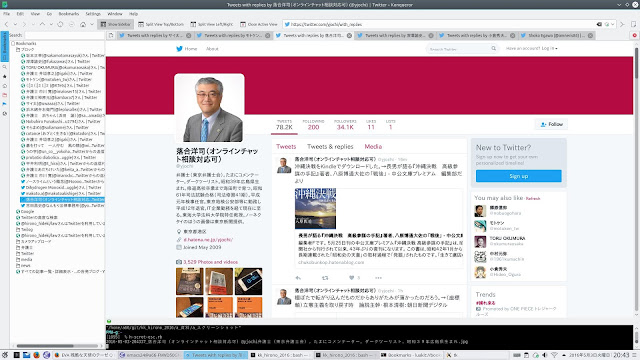This screenshot has height=360, width=640.
Task: Go back with the Back arrow
Action: [x=6, y=24]
